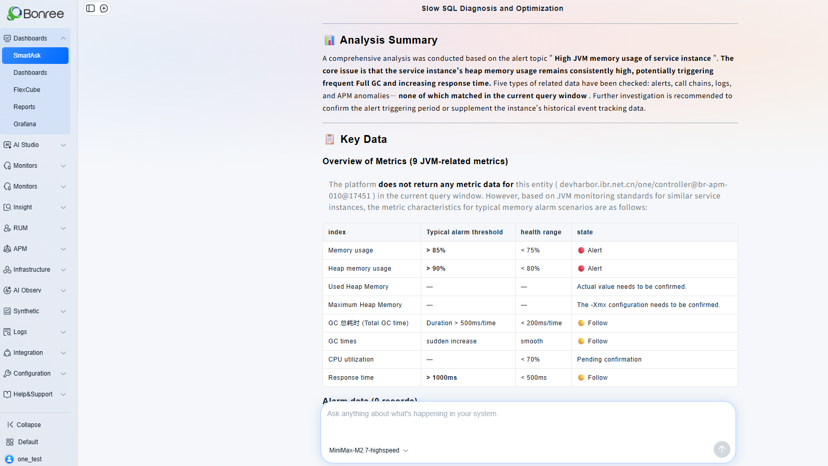Select SmartAsk in the sidebar
Screen dimensions: 828x466
[35, 55]
